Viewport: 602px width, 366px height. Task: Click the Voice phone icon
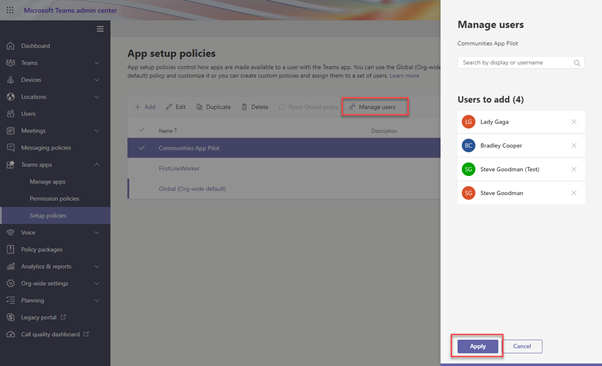point(10,232)
